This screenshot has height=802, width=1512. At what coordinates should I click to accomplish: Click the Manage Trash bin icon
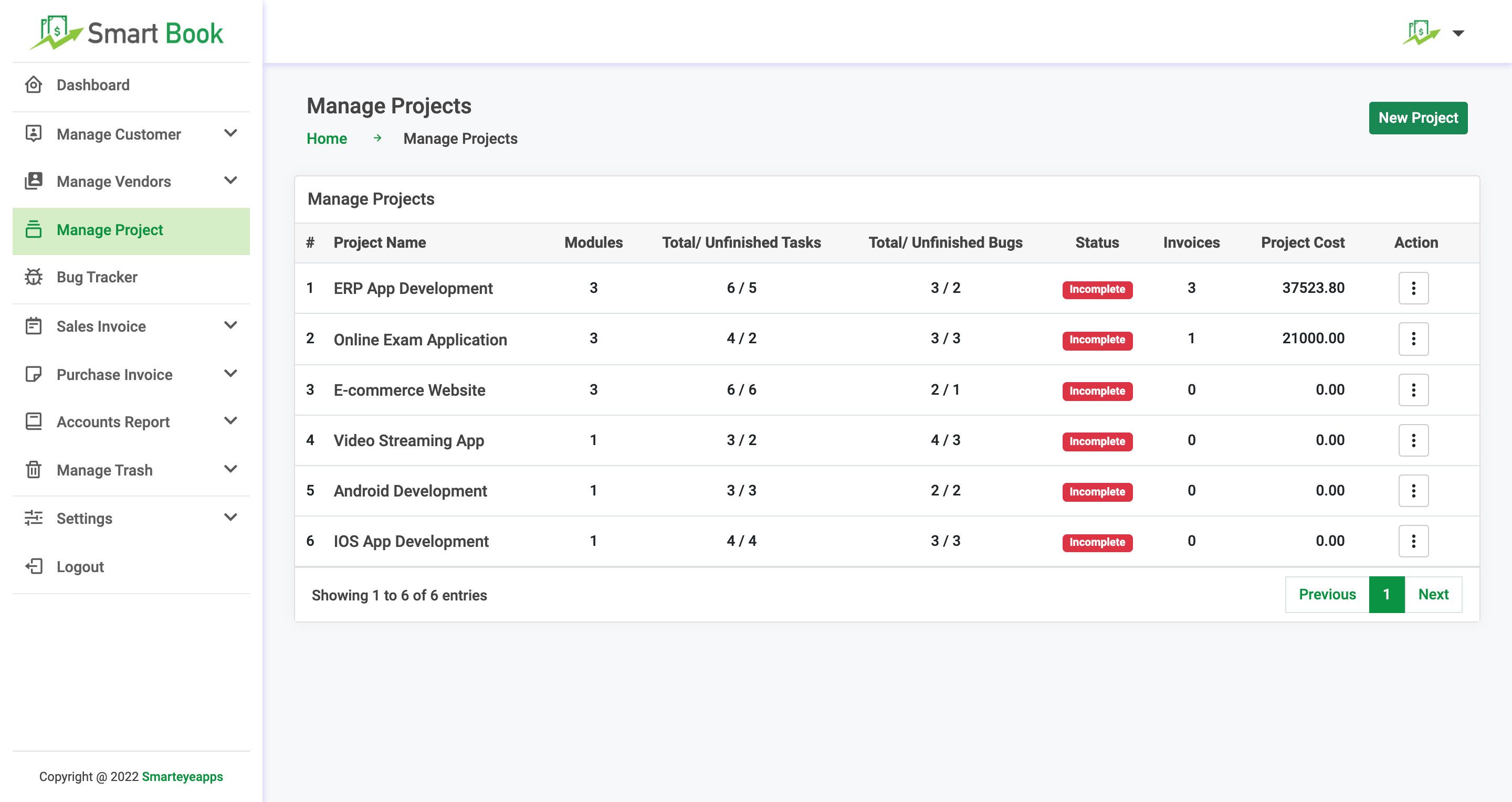click(x=34, y=470)
